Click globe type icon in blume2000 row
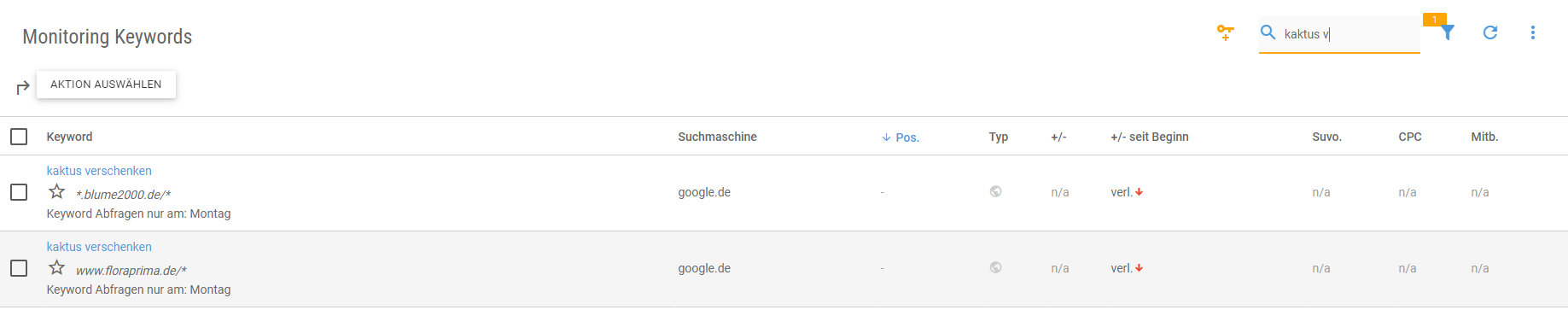1568x310 pixels. [x=995, y=191]
